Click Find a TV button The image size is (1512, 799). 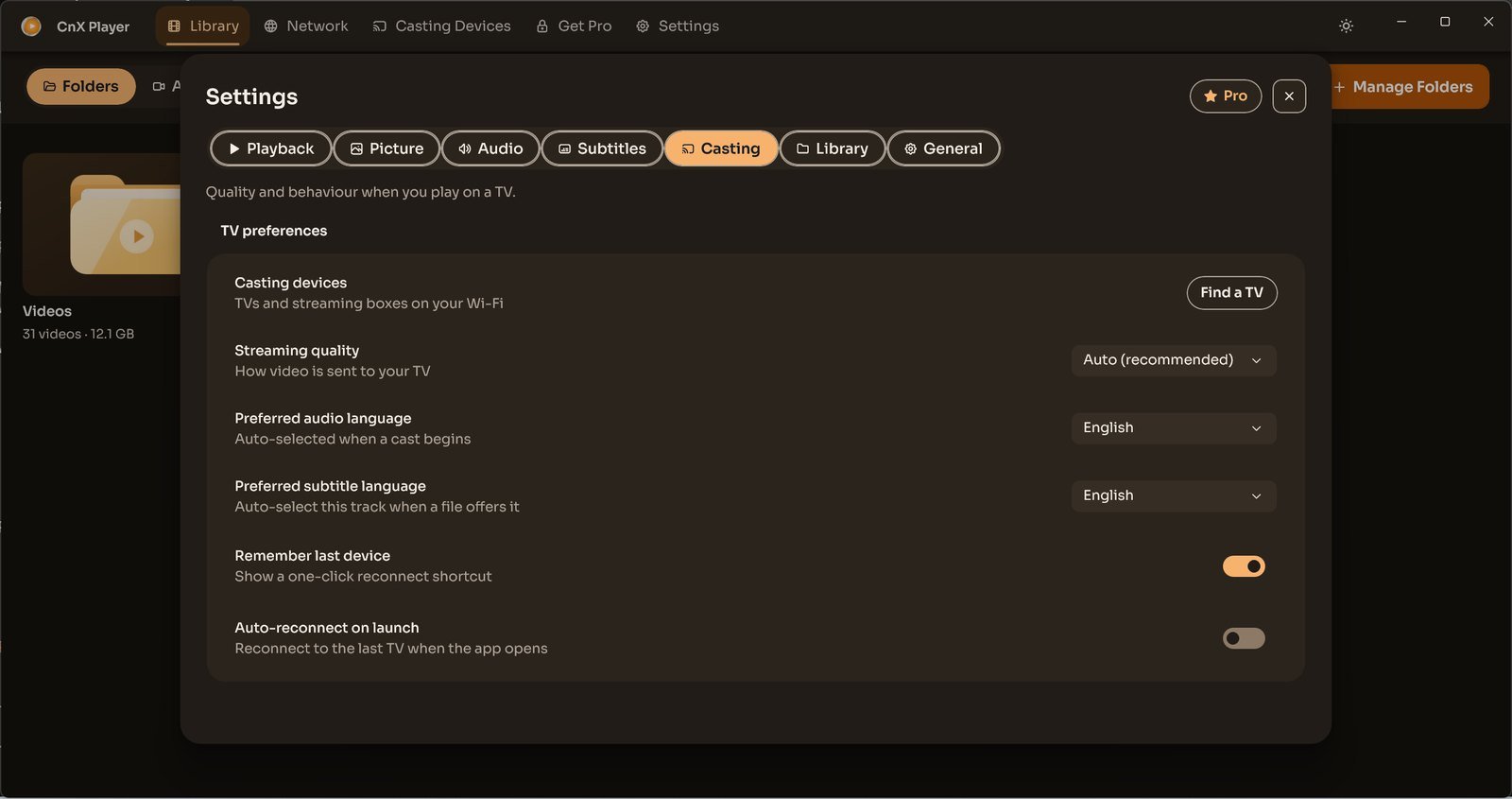[1231, 292]
